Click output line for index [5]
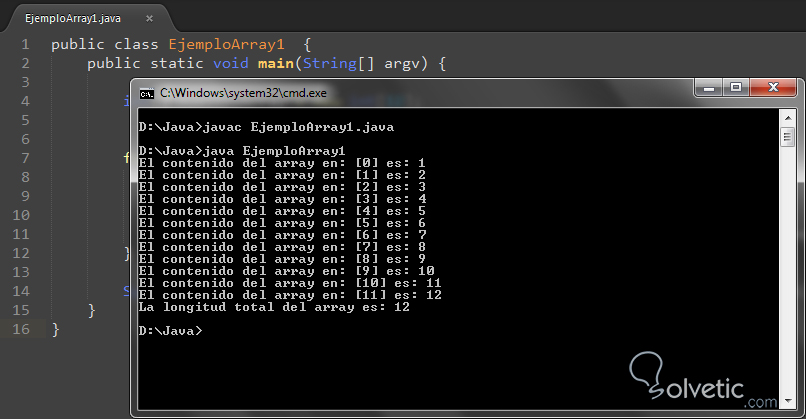The width and height of the screenshot is (806, 419). [282, 224]
